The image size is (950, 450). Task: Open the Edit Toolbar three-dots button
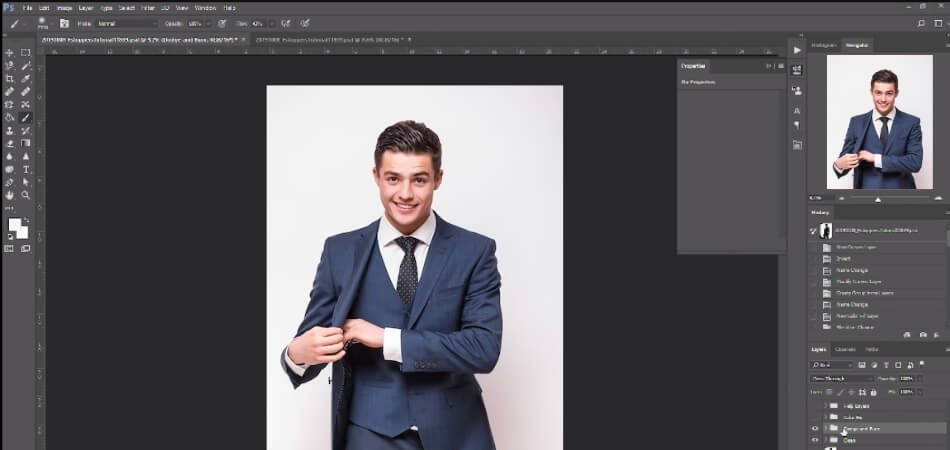click(9, 208)
